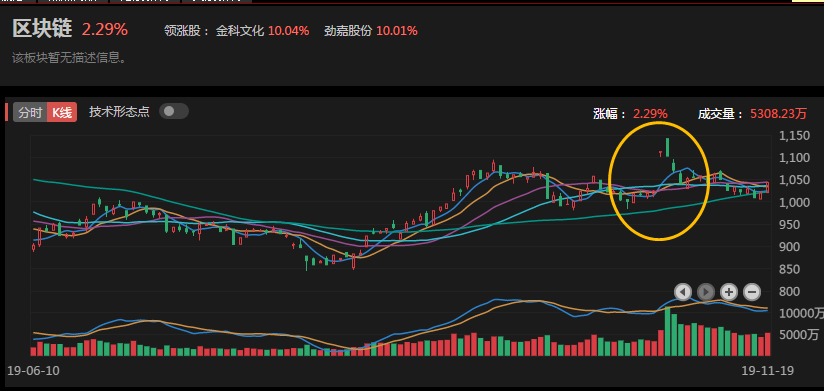Zoom in chart with the plus button
The height and width of the screenshot is (391, 824).
[x=729, y=291]
